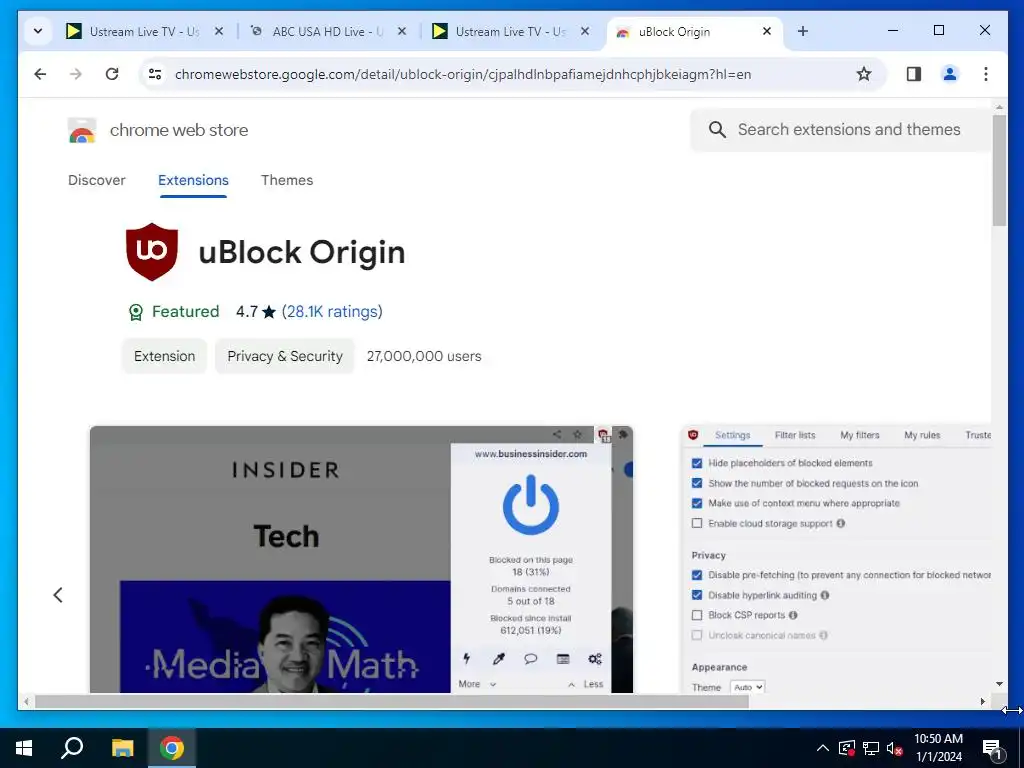This screenshot has height=768, width=1024.
Task: Show hidden tray icons chevron
Action: [x=823, y=748]
